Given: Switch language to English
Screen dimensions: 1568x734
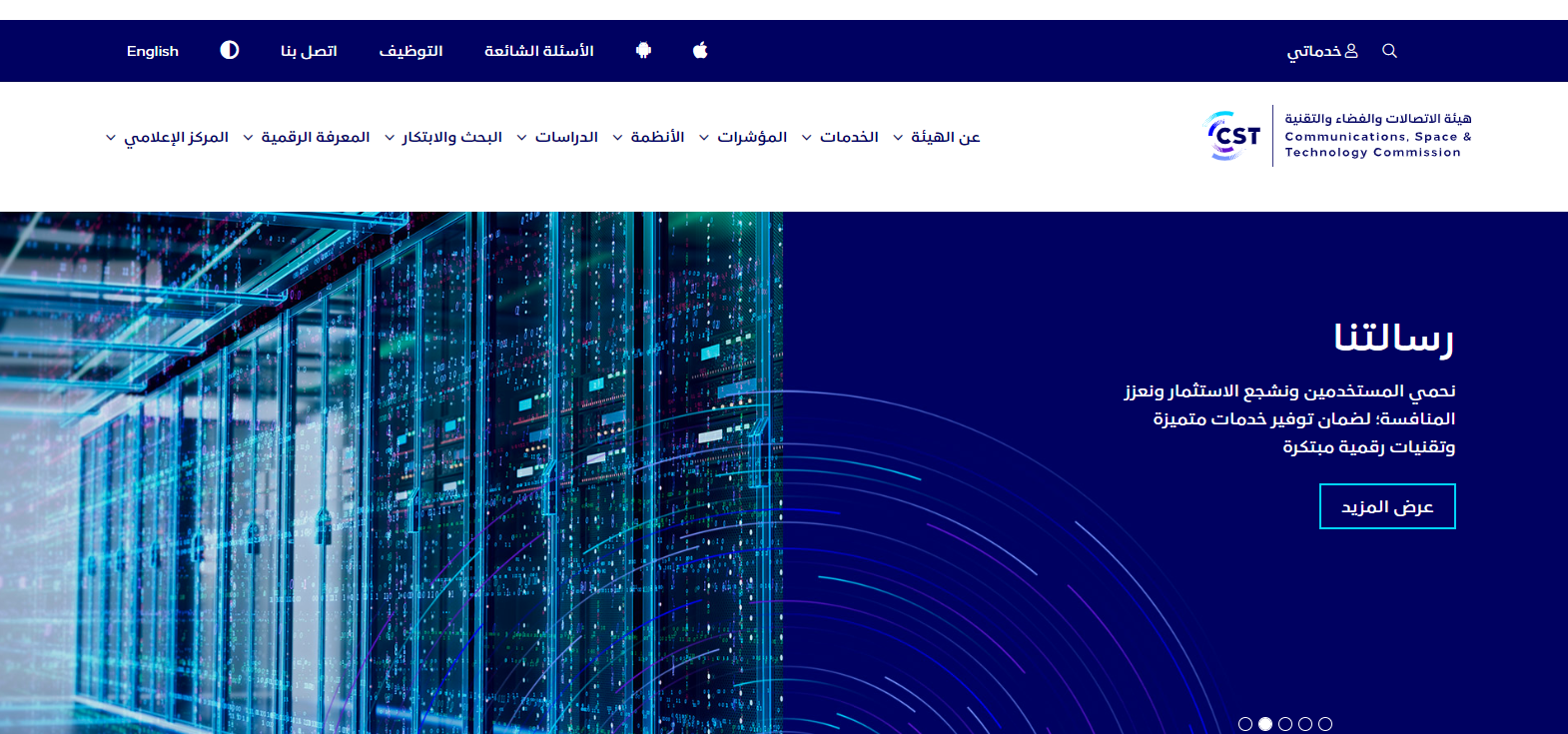Looking at the screenshot, I should [152, 51].
